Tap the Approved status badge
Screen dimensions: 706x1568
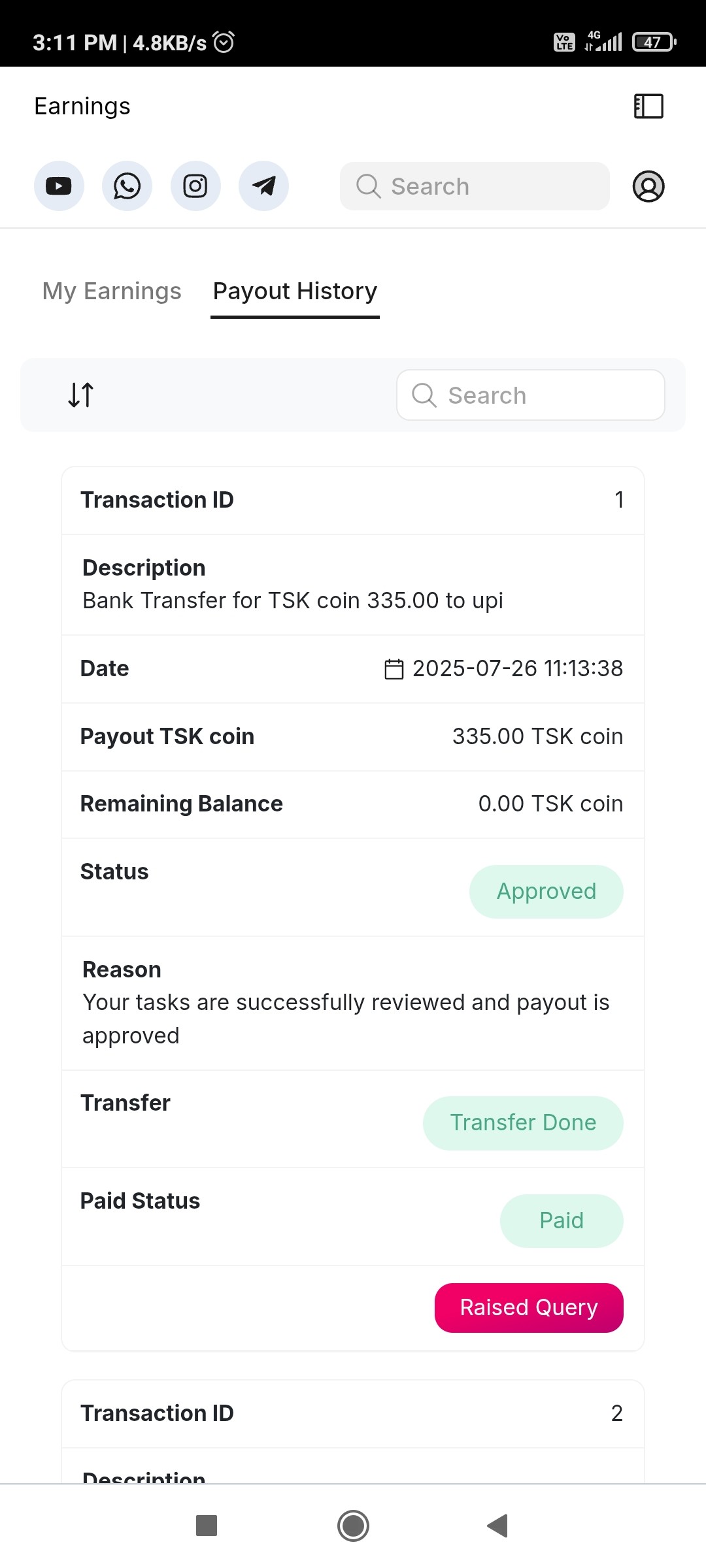pos(546,891)
